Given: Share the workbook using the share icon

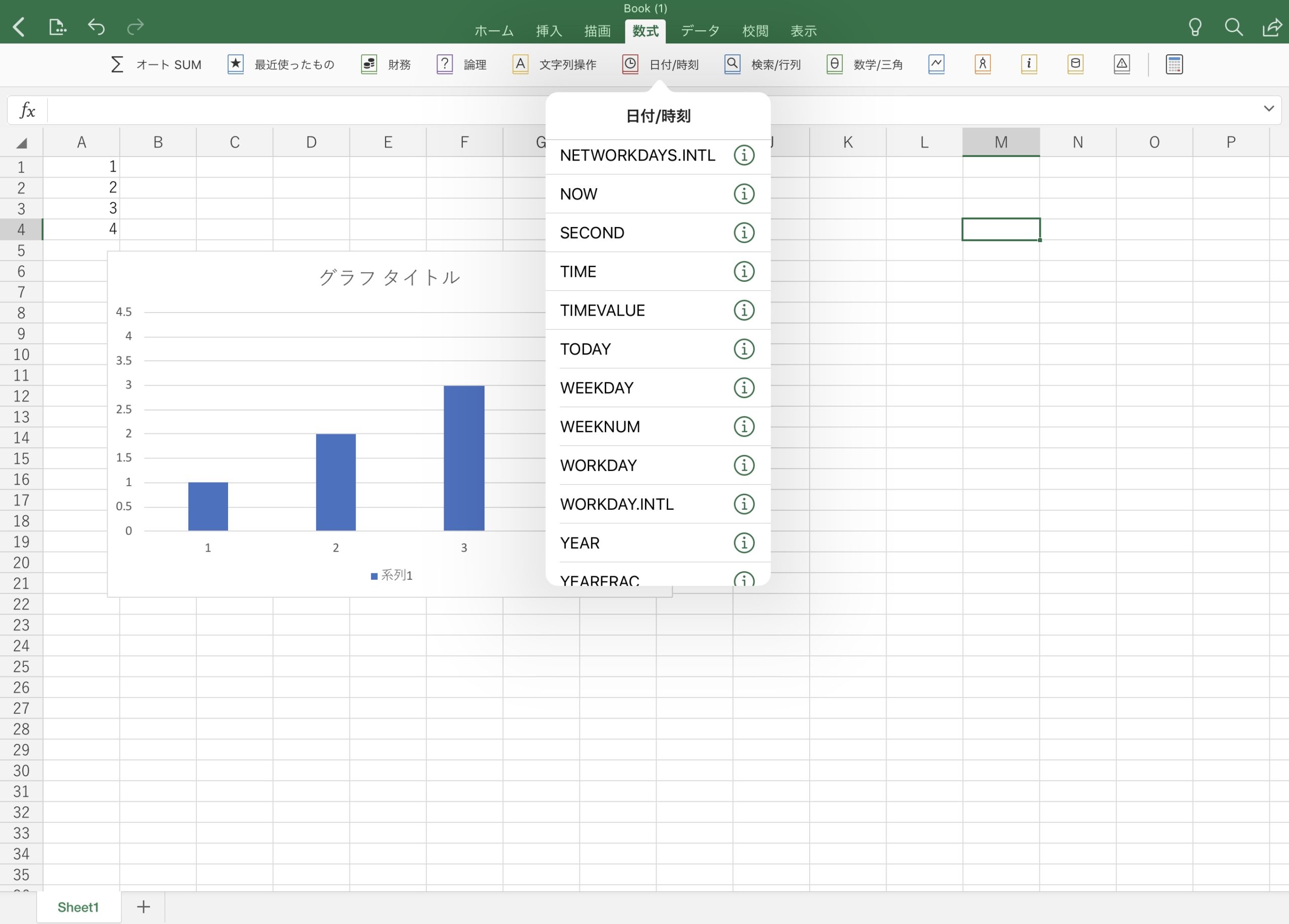Looking at the screenshot, I should (x=1272, y=27).
